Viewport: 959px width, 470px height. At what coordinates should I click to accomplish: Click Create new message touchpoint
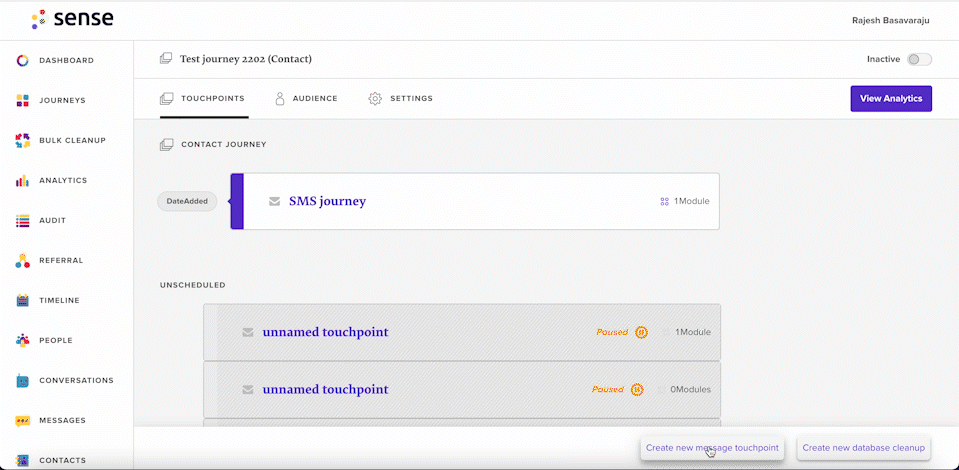click(712, 448)
